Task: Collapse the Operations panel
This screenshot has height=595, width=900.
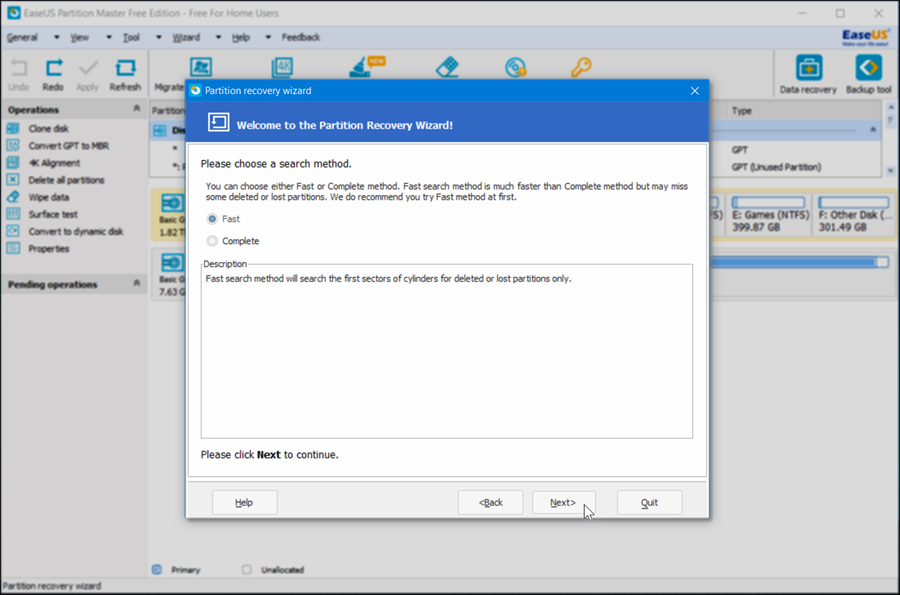Action: point(137,108)
